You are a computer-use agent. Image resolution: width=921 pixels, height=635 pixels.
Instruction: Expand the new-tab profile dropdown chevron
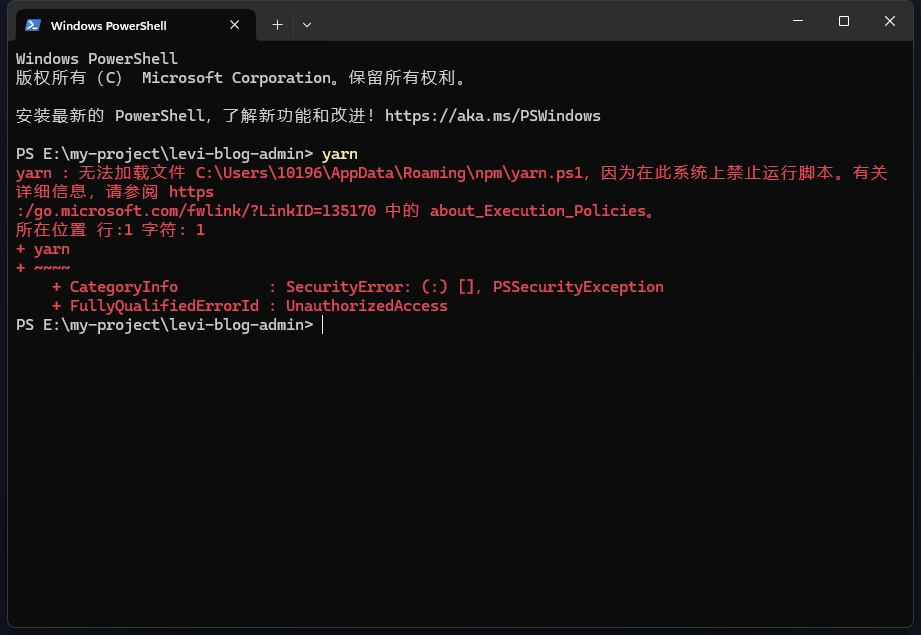point(307,25)
